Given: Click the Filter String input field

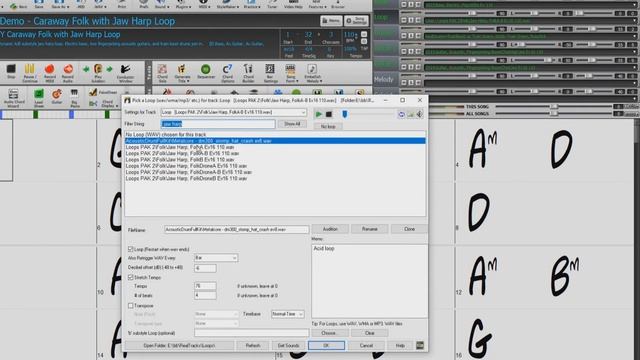Looking at the screenshot, I should tap(218, 124).
